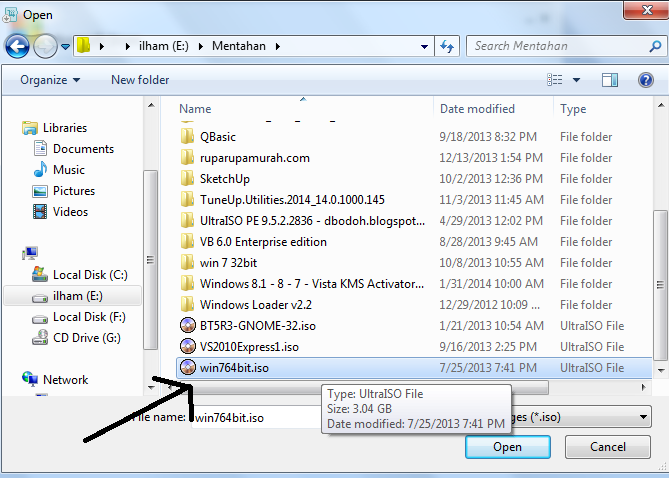
Task: Click the folder icon of QBasic
Action: [x=187, y=136]
